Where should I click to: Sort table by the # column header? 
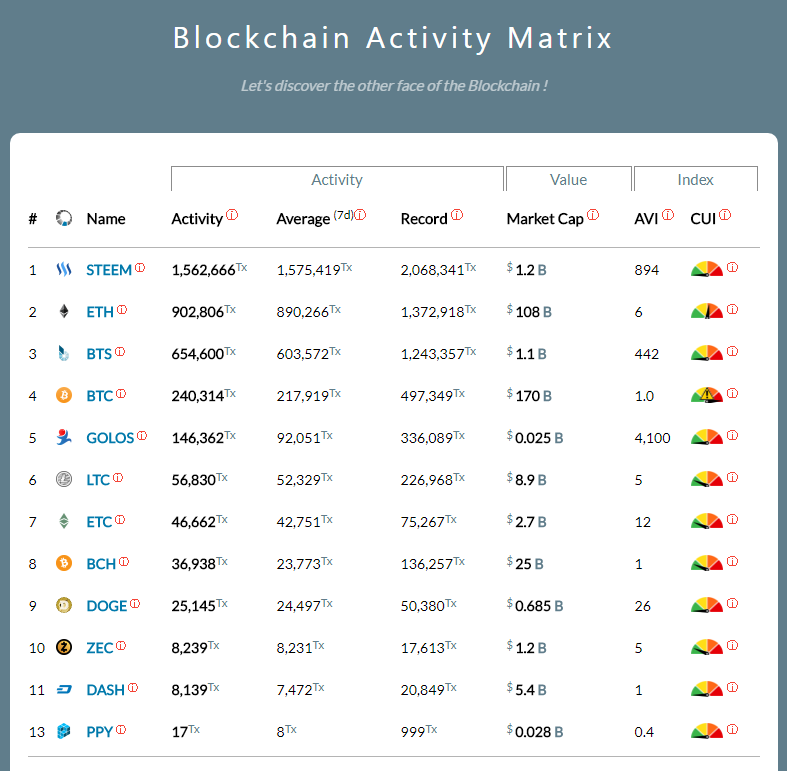click(33, 219)
